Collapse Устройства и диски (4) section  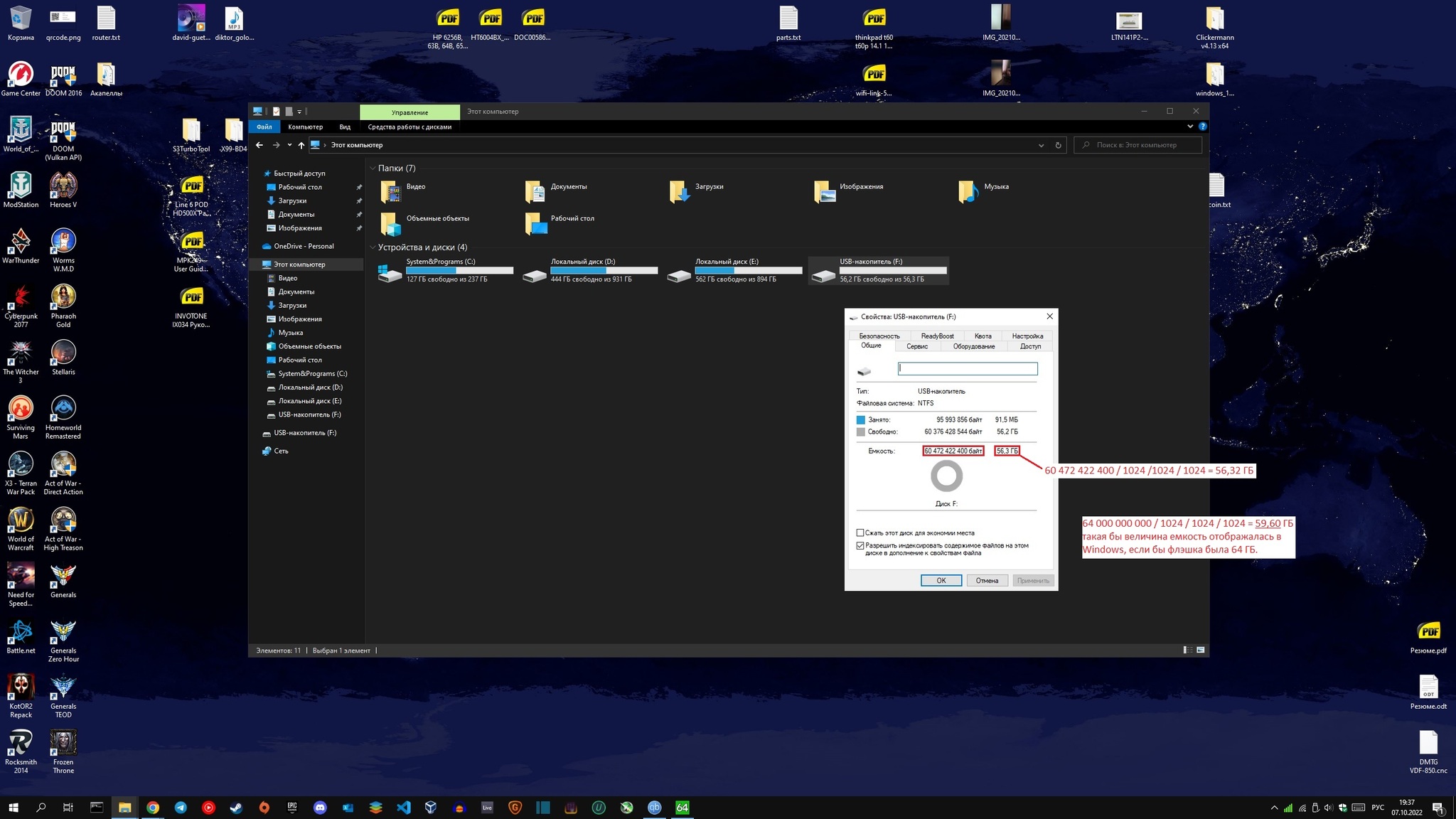point(373,247)
